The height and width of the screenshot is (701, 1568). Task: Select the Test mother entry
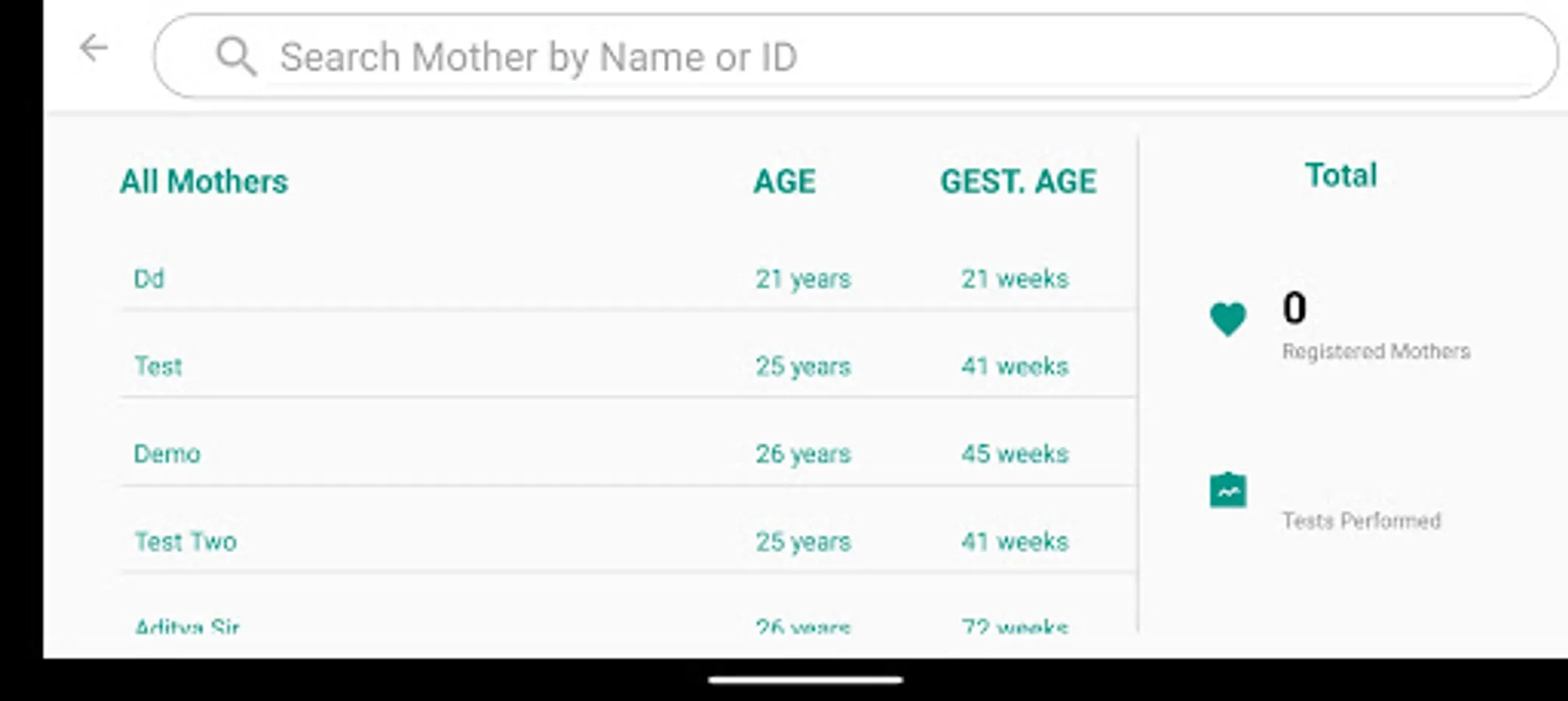(x=628, y=366)
